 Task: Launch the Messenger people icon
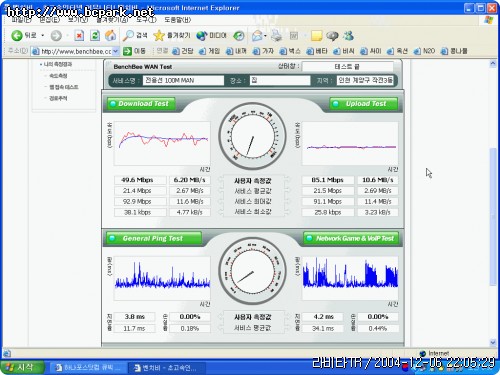[349, 35]
